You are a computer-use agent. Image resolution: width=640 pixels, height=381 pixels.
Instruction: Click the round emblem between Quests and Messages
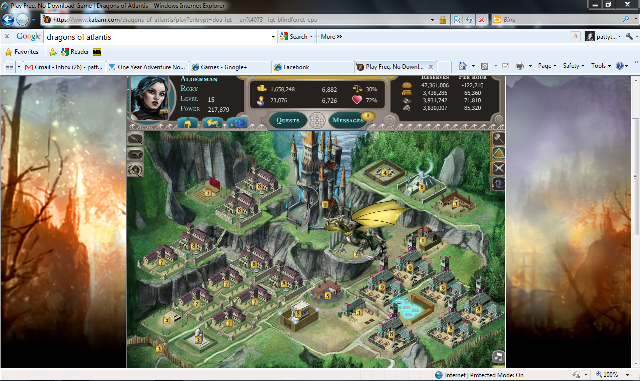[x=317, y=120]
